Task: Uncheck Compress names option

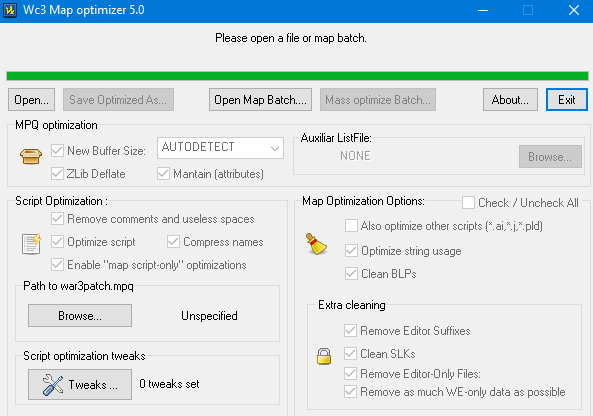Action: point(173,242)
